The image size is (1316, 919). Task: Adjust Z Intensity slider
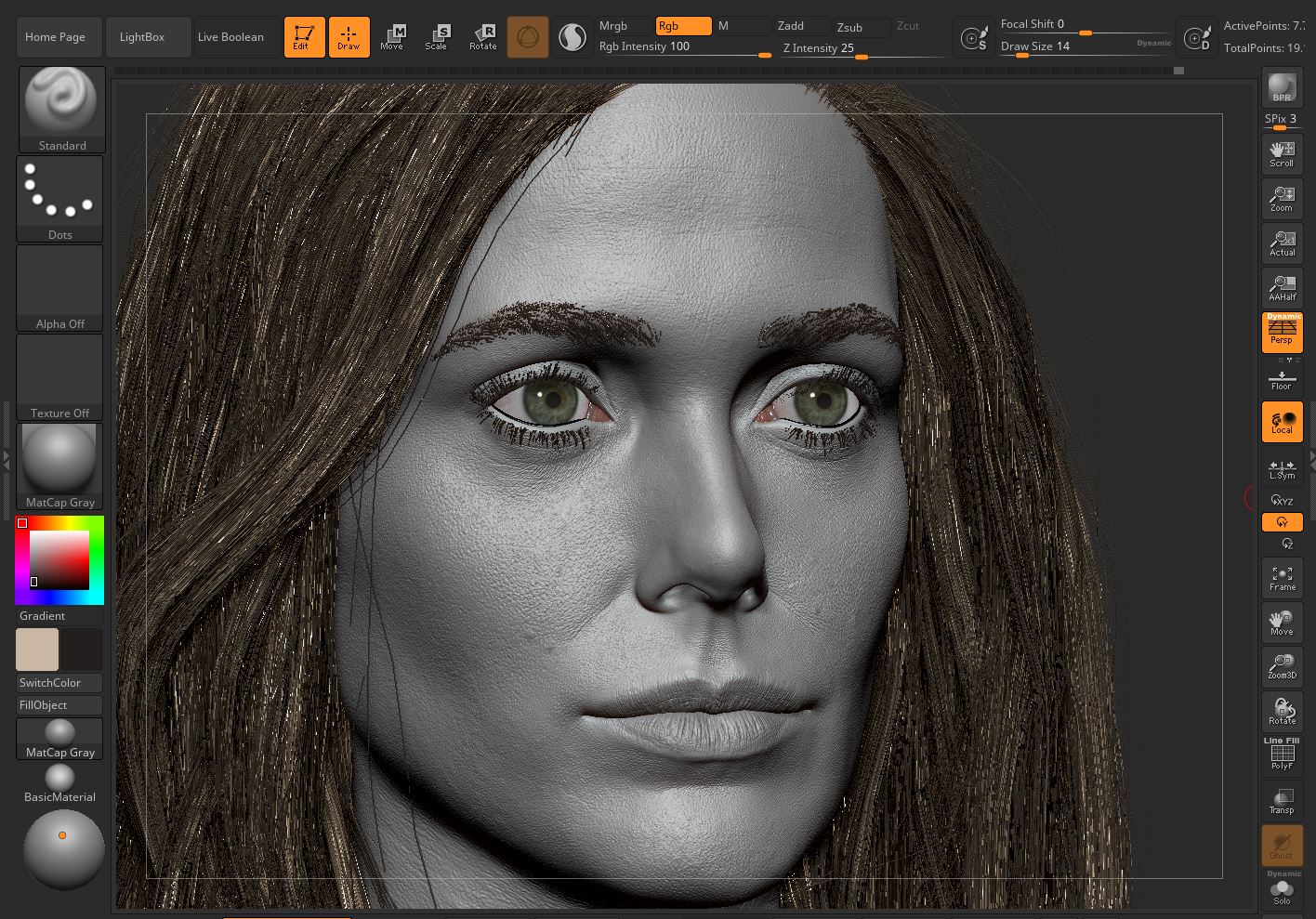coord(864,48)
